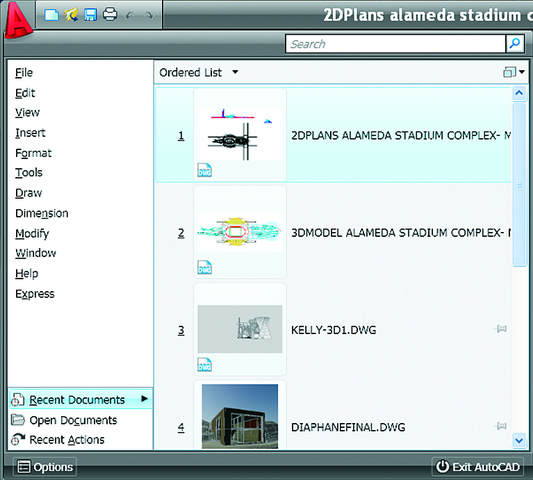Click list number 2

pyautogui.click(x=181, y=233)
